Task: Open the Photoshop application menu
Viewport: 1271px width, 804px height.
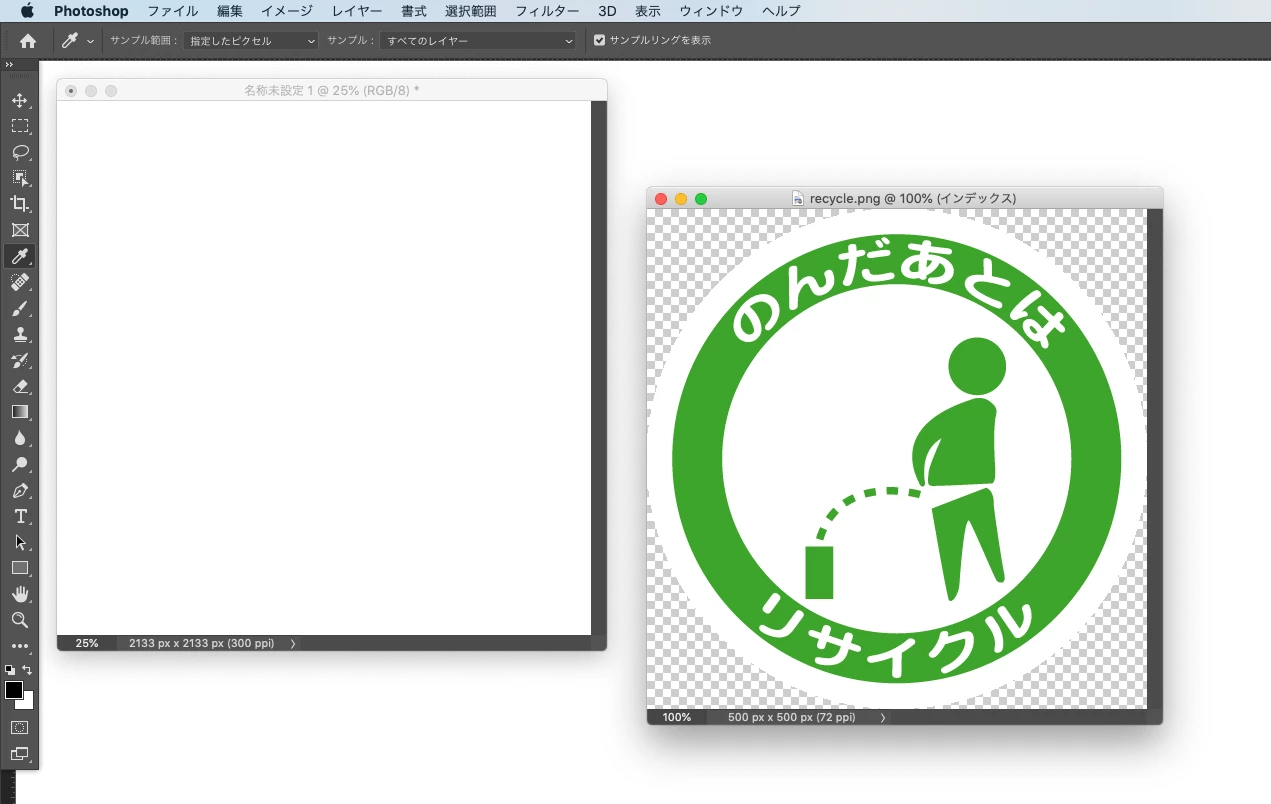Action: pos(91,11)
